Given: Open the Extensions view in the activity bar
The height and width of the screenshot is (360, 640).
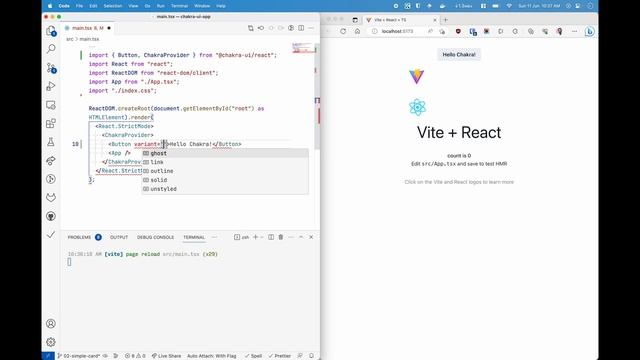Looking at the screenshot, I should 51,123.
